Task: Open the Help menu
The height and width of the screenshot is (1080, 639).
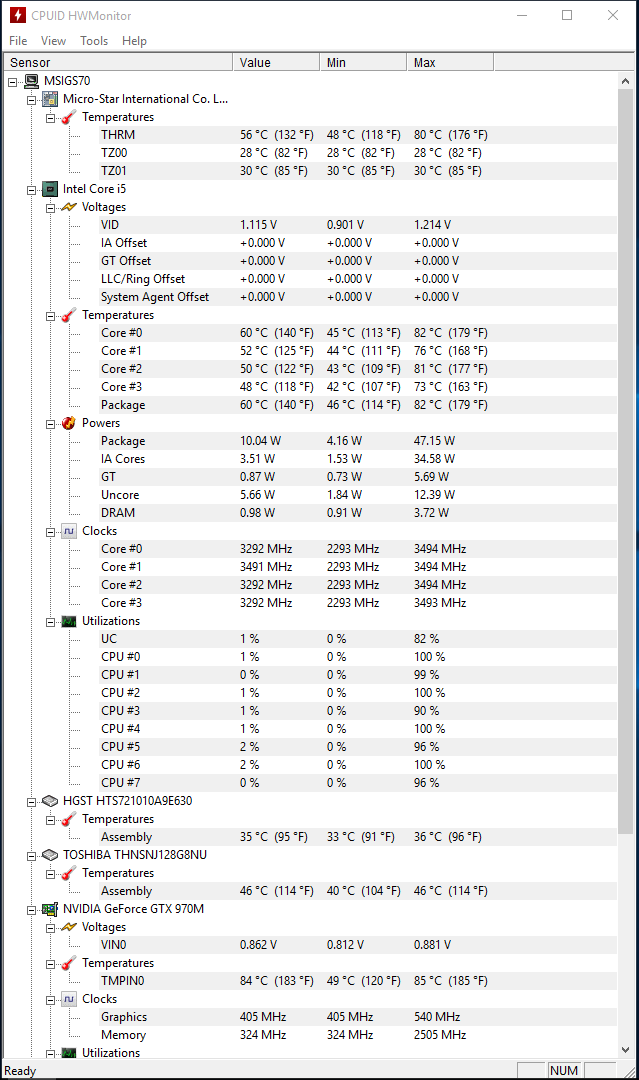Action: [x=134, y=41]
